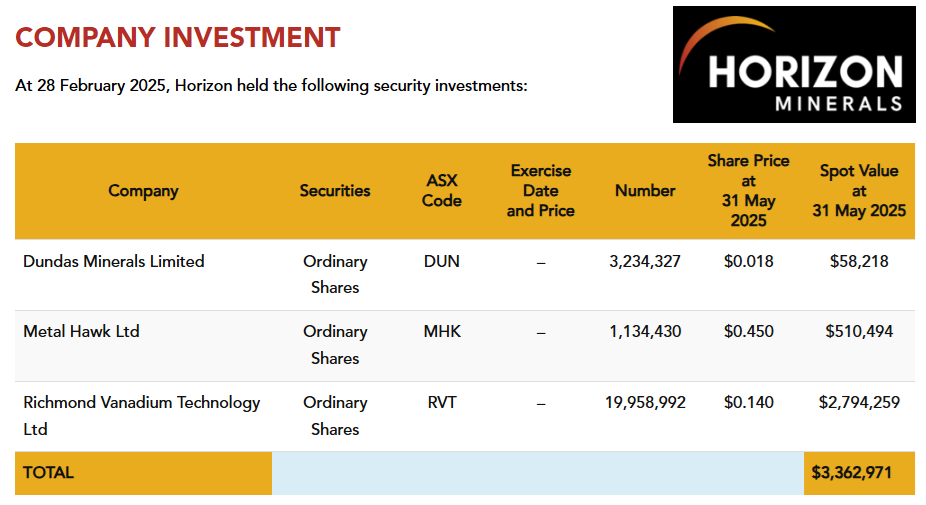Viewport: 926px width, 505px height.
Task: Click the ASX Code column header
Action: pyautogui.click(x=441, y=190)
